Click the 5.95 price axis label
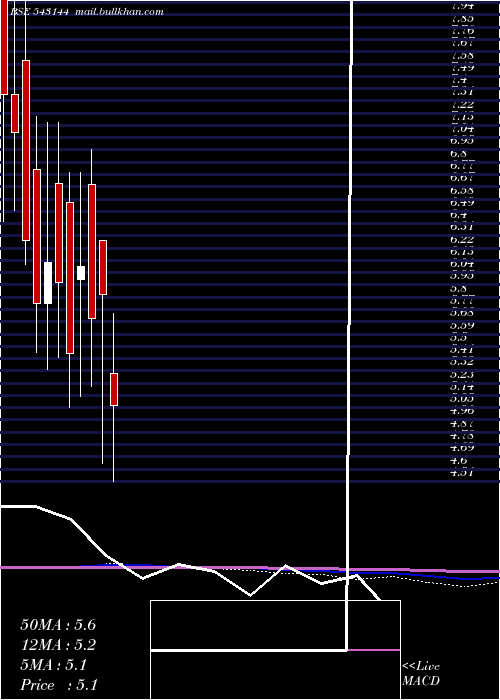Image resolution: width=500 pixels, height=700 pixels. pyautogui.click(x=462, y=276)
